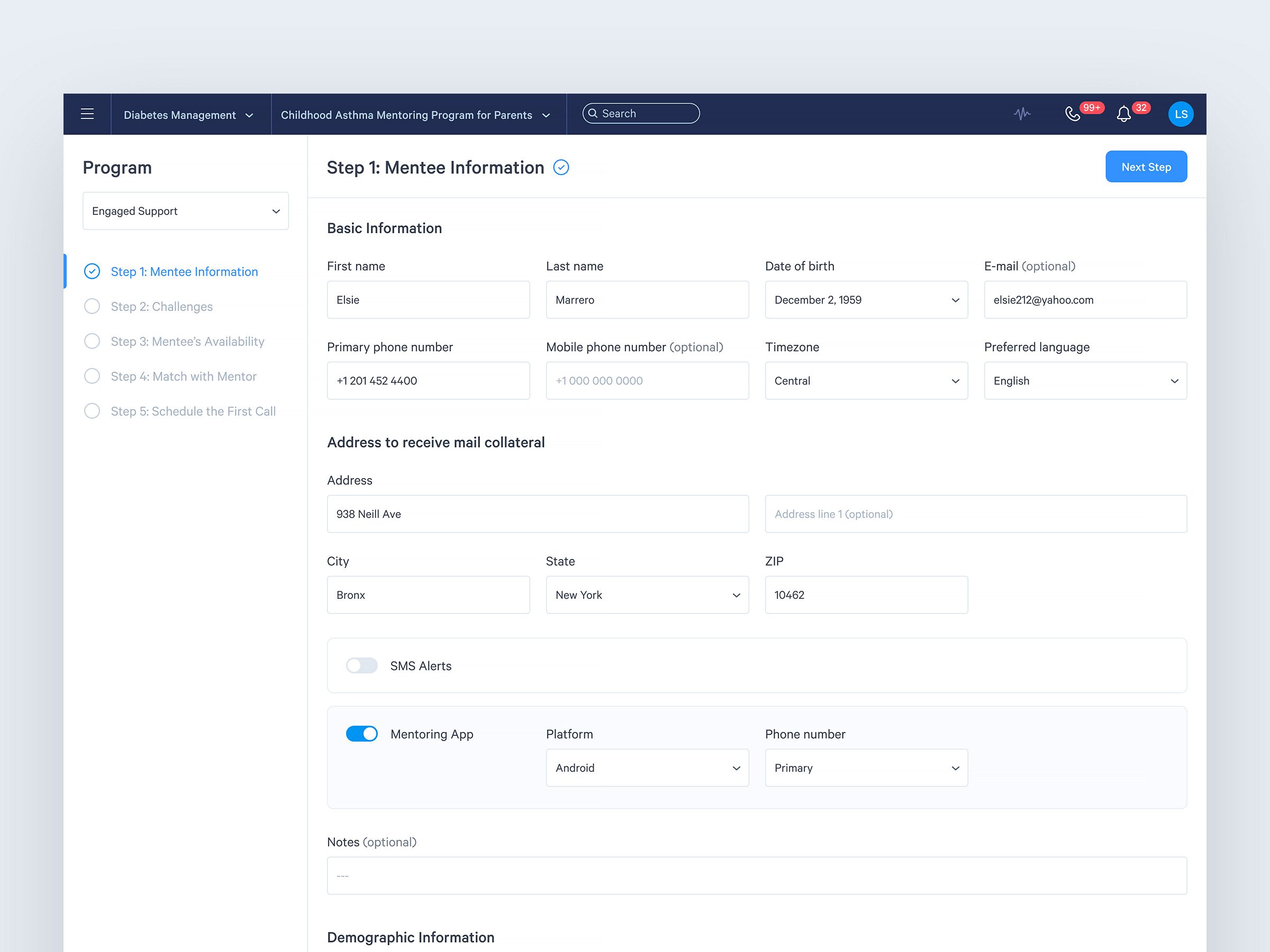The image size is (1270, 952).
Task: Open the Timezone dropdown showing Central
Action: (x=866, y=381)
